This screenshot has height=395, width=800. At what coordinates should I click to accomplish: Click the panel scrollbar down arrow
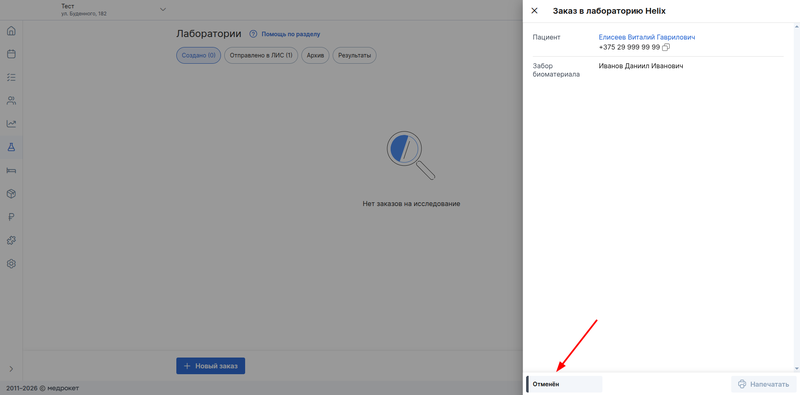click(796, 368)
